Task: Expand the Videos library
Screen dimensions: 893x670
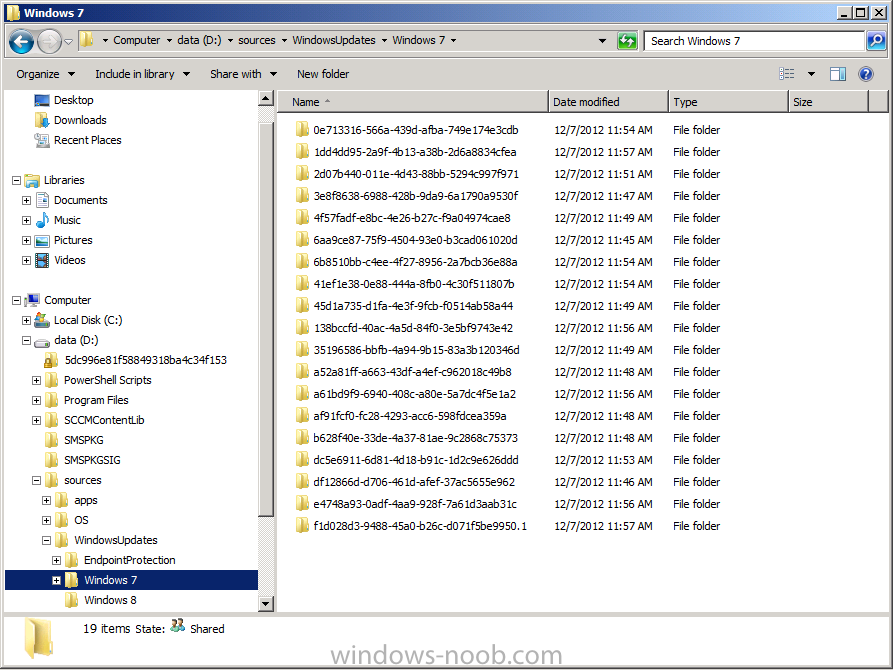Action: [x=26, y=260]
